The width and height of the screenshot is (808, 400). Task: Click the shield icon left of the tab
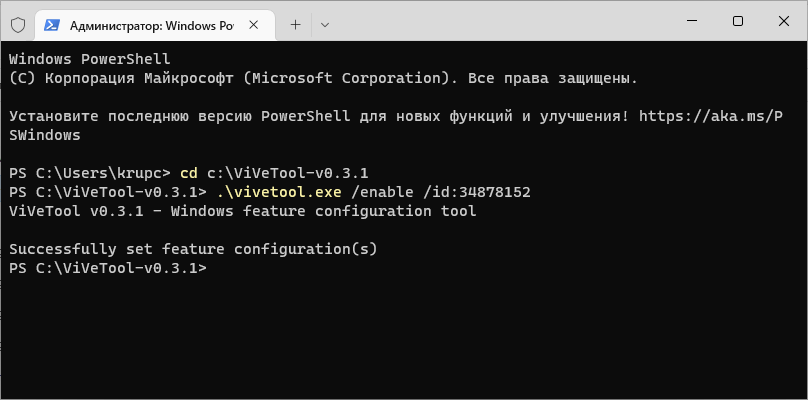tap(19, 24)
